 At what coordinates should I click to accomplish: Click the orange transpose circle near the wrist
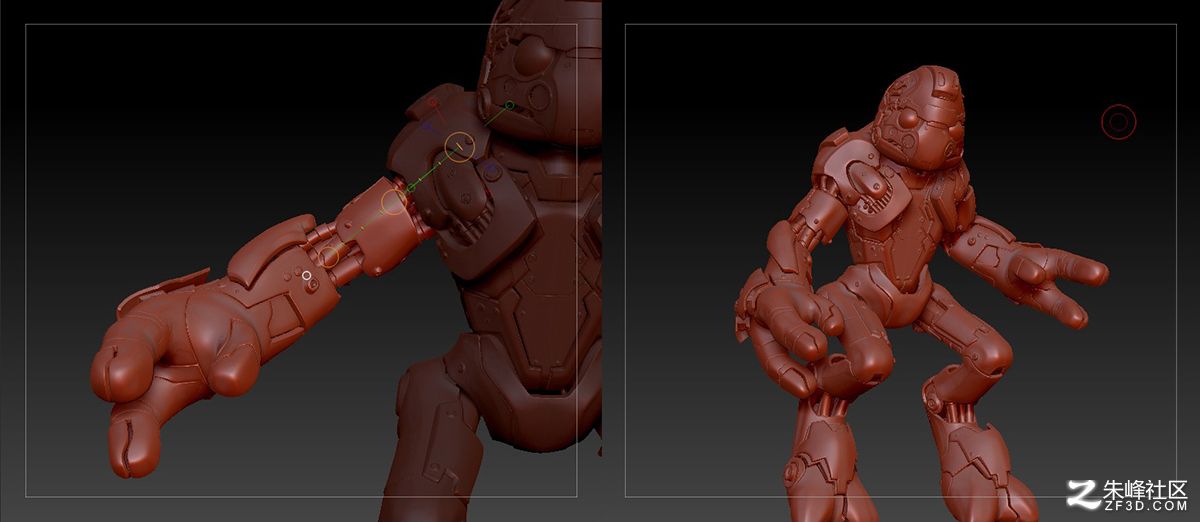(330, 255)
